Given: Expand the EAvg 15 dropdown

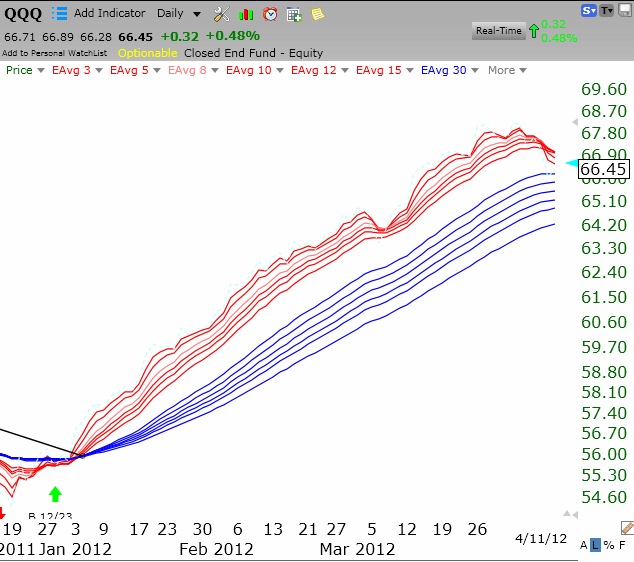Looking at the screenshot, I should coord(410,70).
